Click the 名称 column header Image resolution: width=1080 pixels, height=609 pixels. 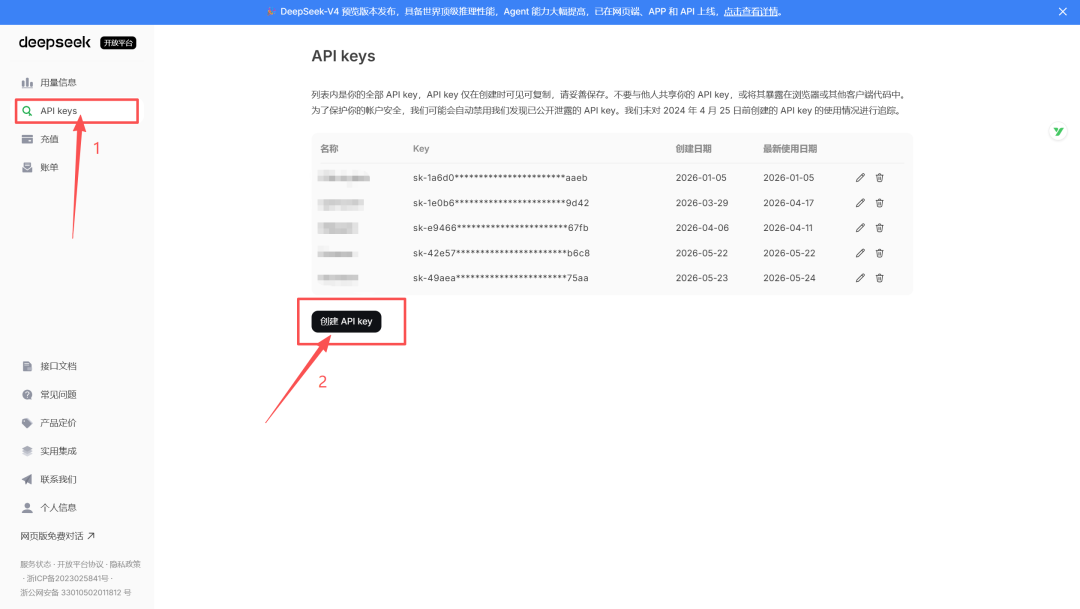329,149
